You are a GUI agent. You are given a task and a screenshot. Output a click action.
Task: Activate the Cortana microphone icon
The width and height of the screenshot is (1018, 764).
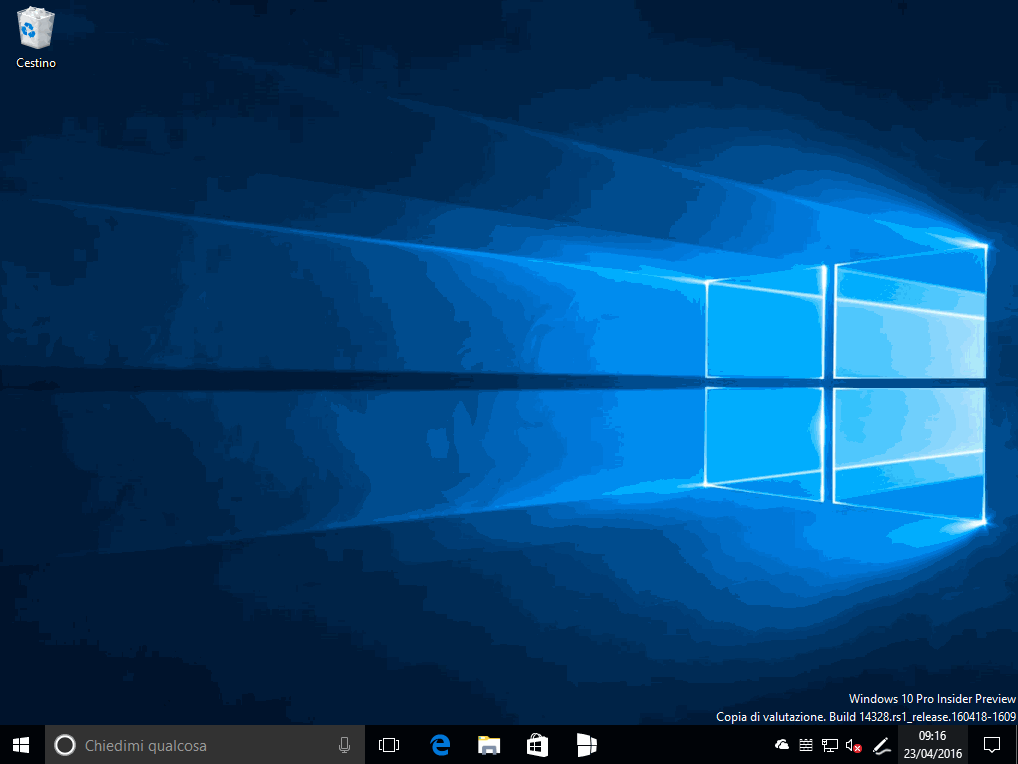(x=344, y=745)
